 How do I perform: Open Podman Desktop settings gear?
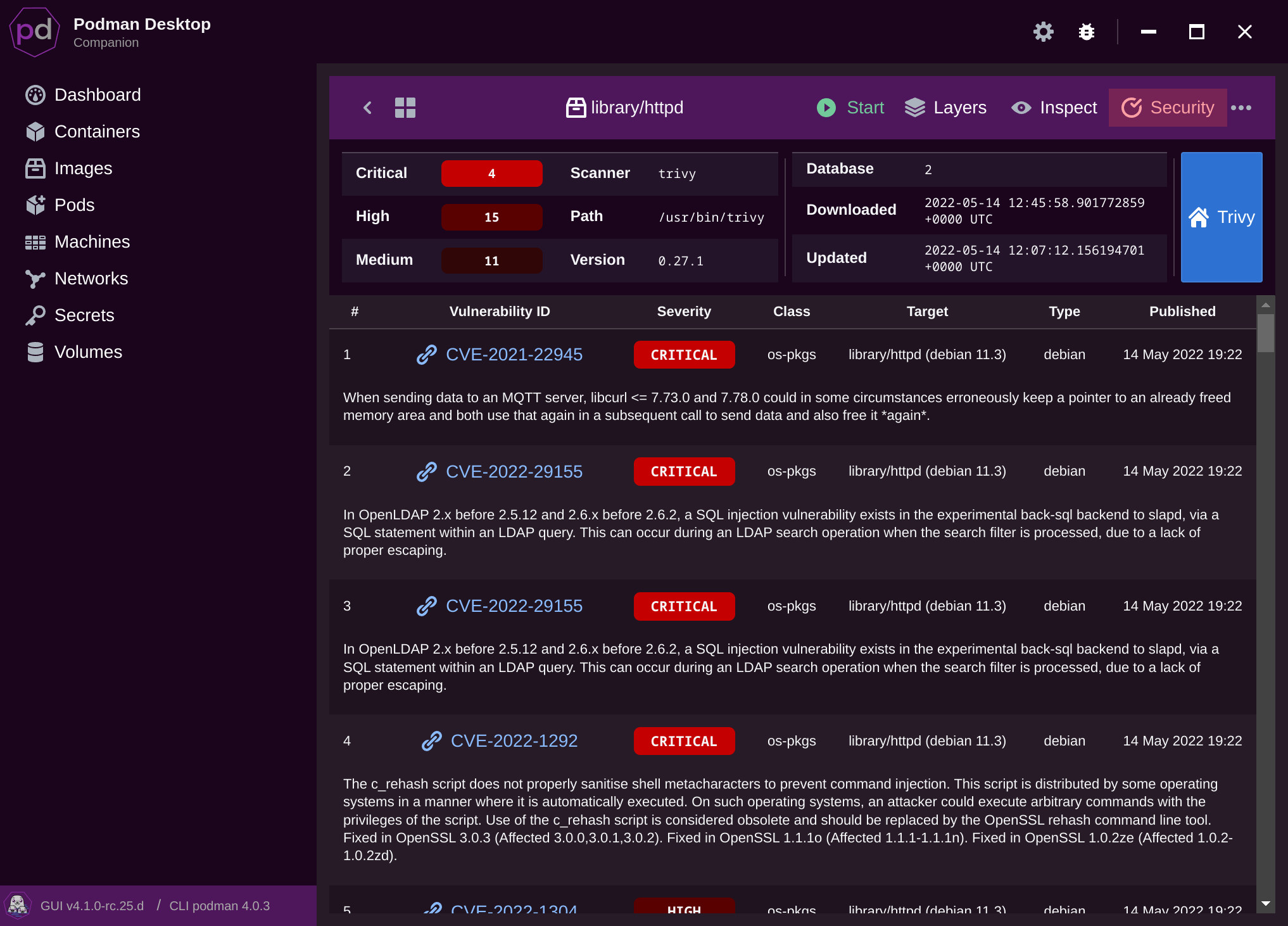(1044, 32)
